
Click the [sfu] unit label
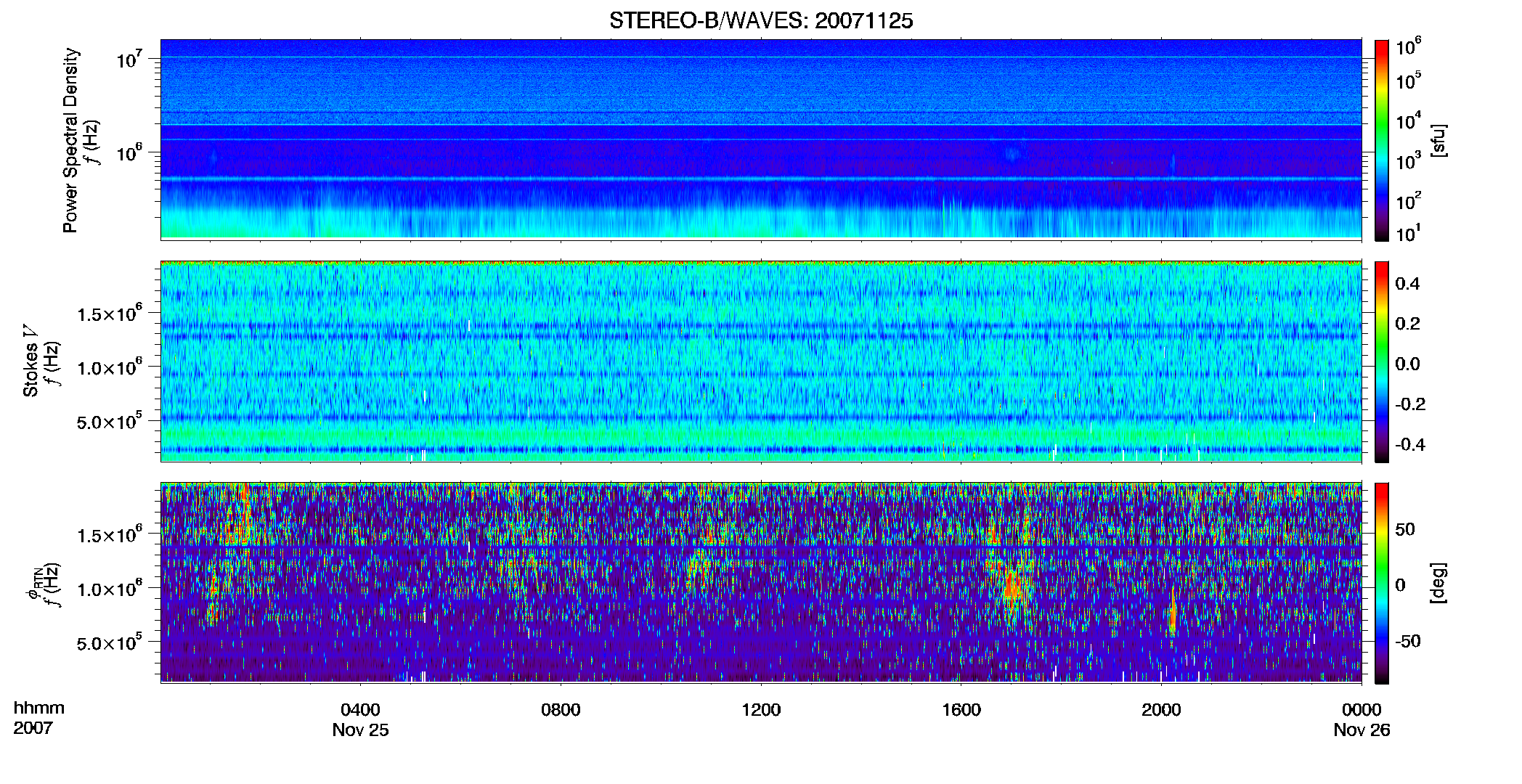coord(1438,140)
